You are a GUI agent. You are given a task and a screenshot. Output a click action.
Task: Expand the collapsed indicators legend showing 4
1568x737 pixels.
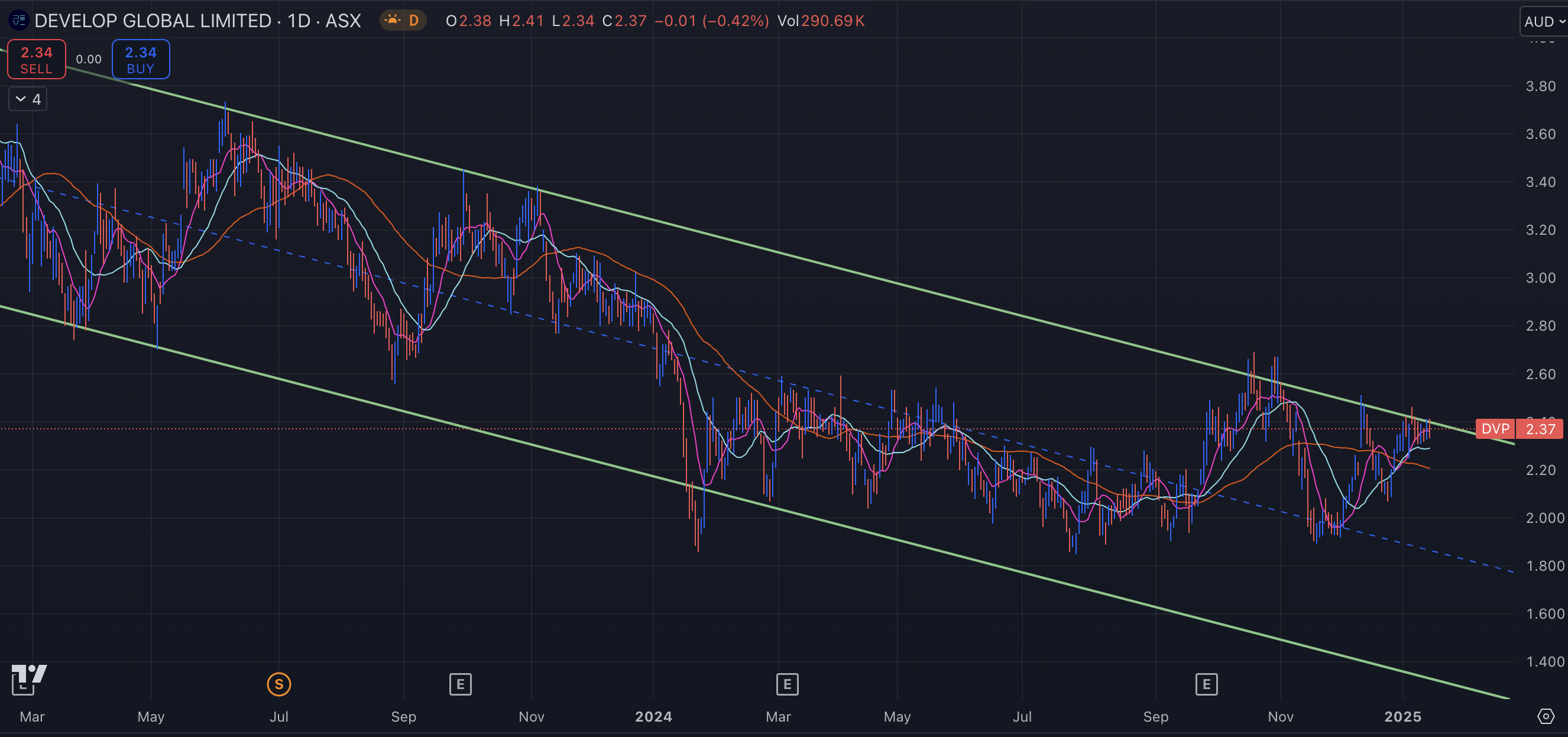[28, 99]
